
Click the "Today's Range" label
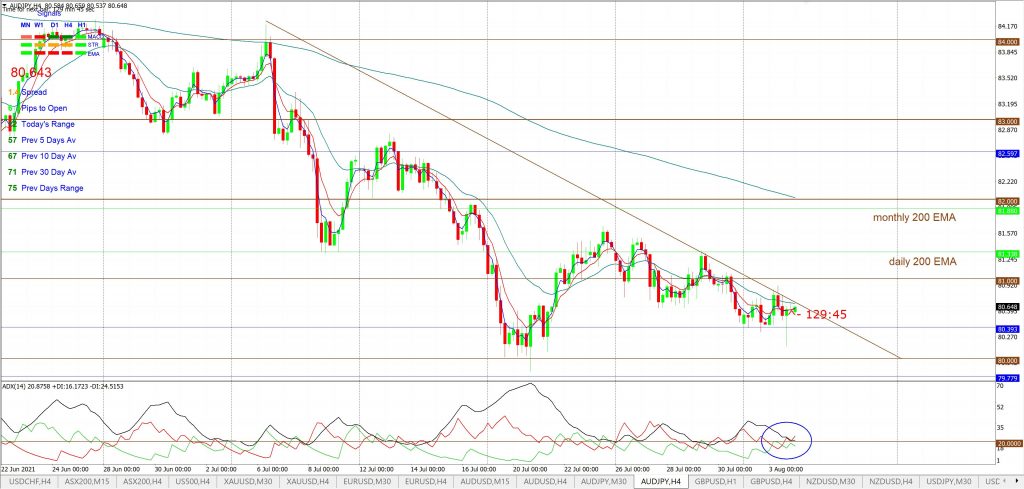48,124
